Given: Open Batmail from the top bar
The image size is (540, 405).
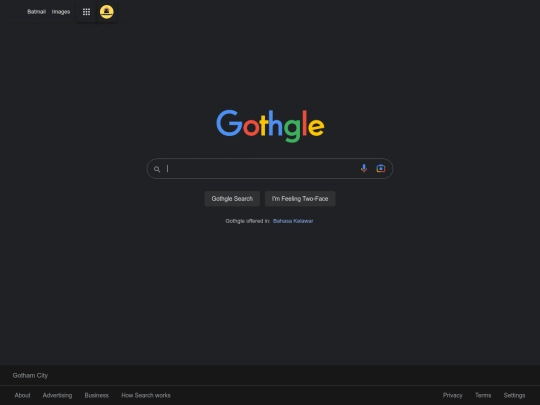Looking at the screenshot, I should click(x=37, y=12).
